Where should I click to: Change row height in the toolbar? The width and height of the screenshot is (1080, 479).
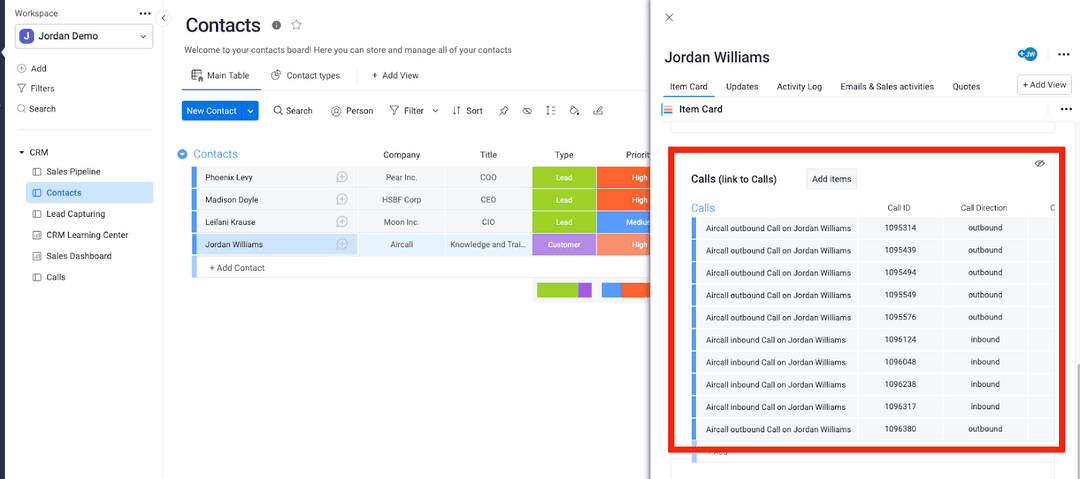click(x=550, y=111)
